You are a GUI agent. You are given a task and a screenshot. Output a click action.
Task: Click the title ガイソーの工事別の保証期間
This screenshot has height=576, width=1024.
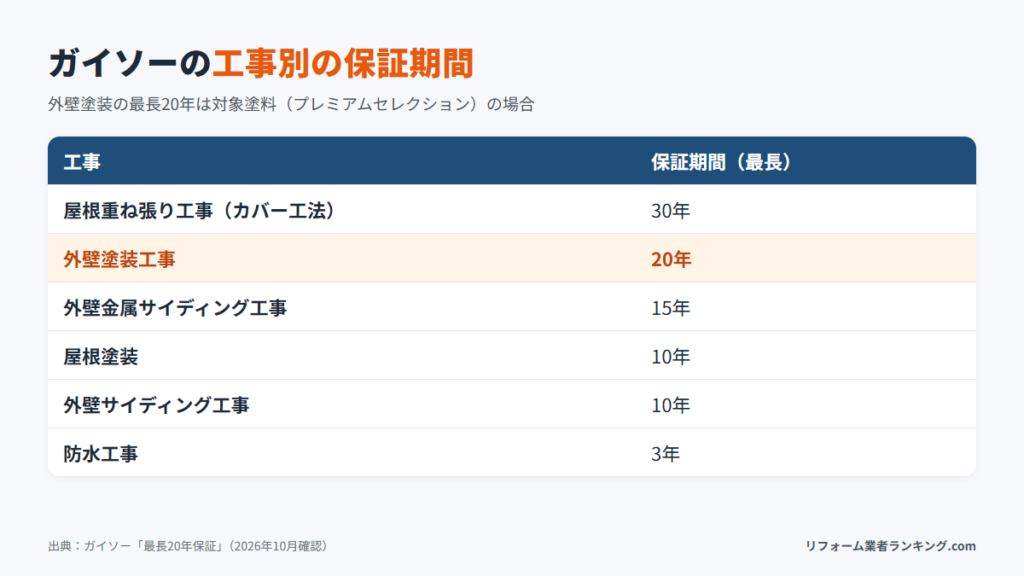pyautogui.click(x=261, y=63)
